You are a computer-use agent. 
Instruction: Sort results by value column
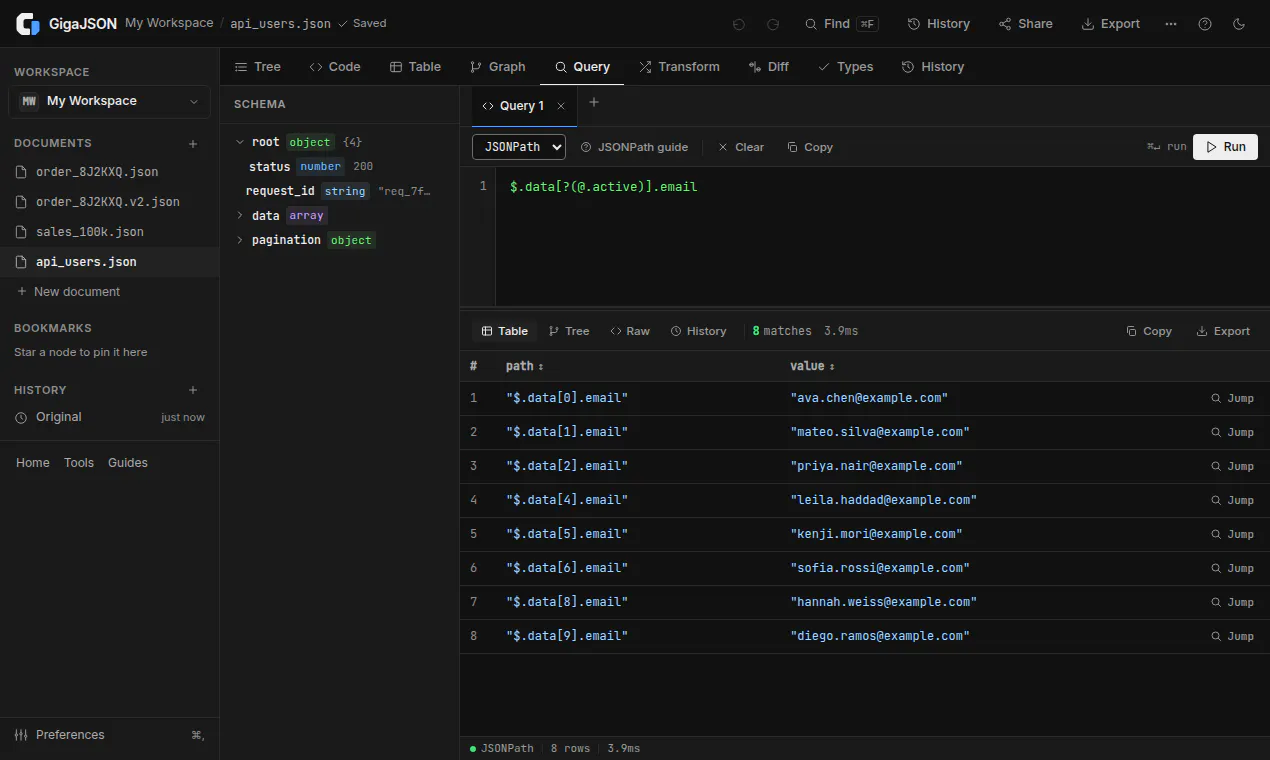[812, 366]
